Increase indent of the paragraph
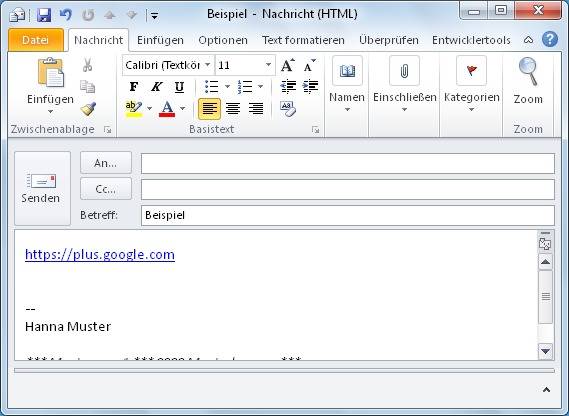 [310, 86]
